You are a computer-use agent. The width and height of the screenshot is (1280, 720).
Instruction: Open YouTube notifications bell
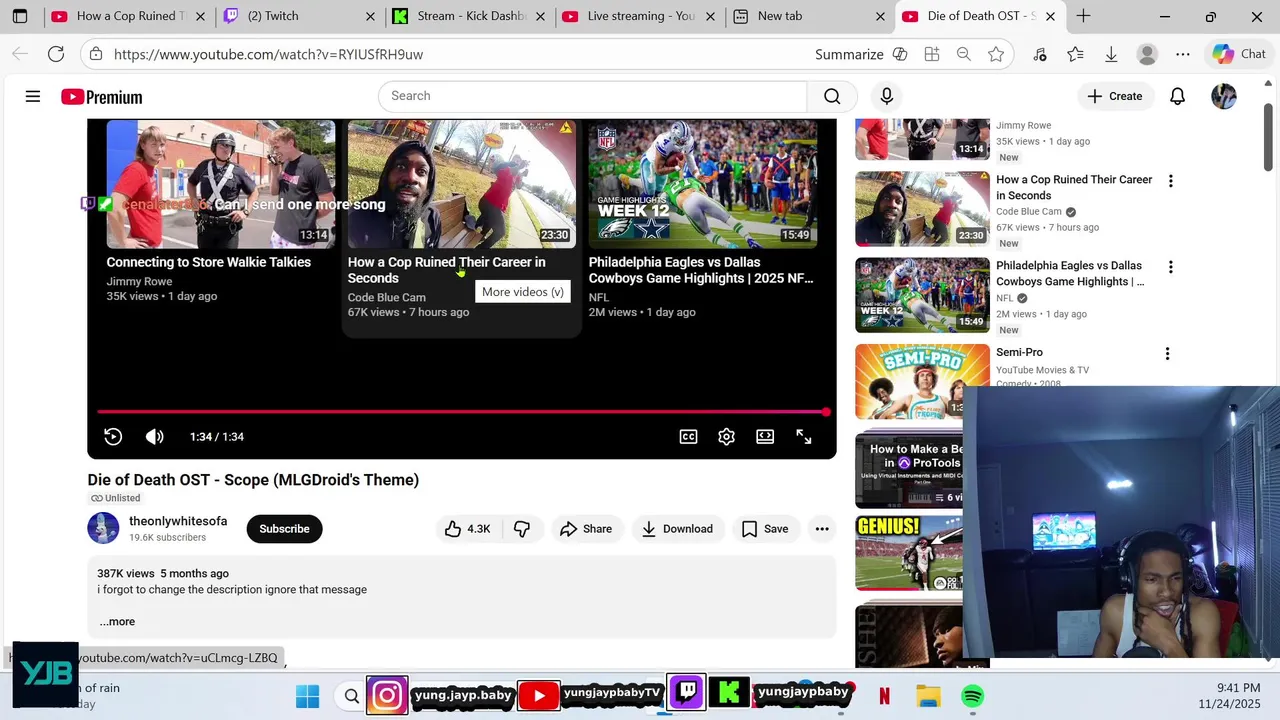click(1177, 96)
